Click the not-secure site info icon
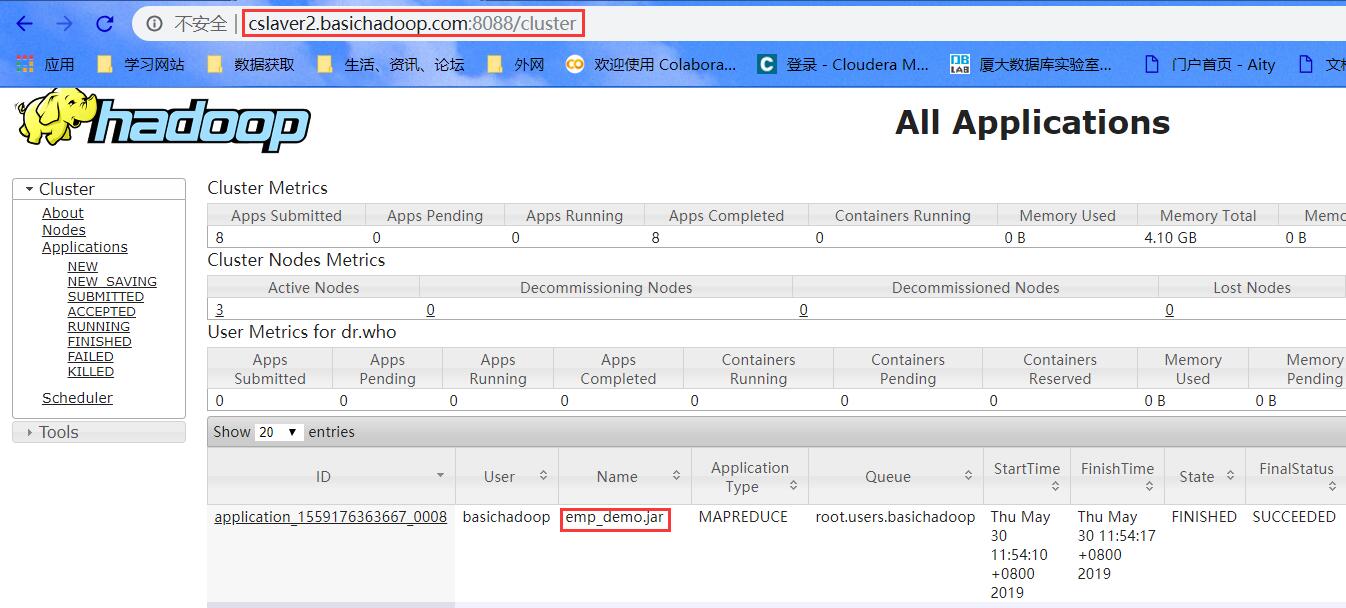The width and height of the screenshot is (1346, 608). [x=153, y=23]
